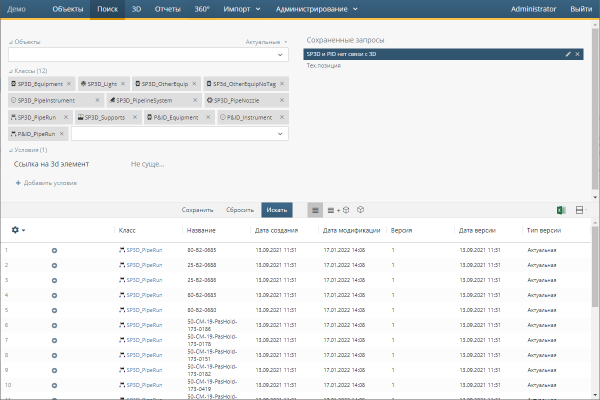
Task: Click the split panel layout icon
Action: [579, 210]
